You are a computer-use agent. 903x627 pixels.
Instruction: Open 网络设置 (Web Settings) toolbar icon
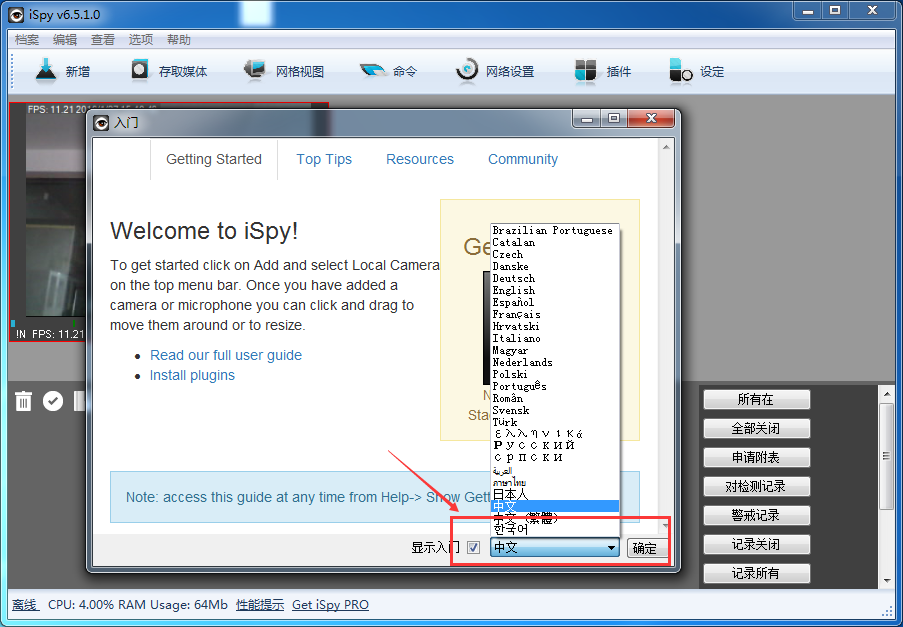click(x=466, y=71)
